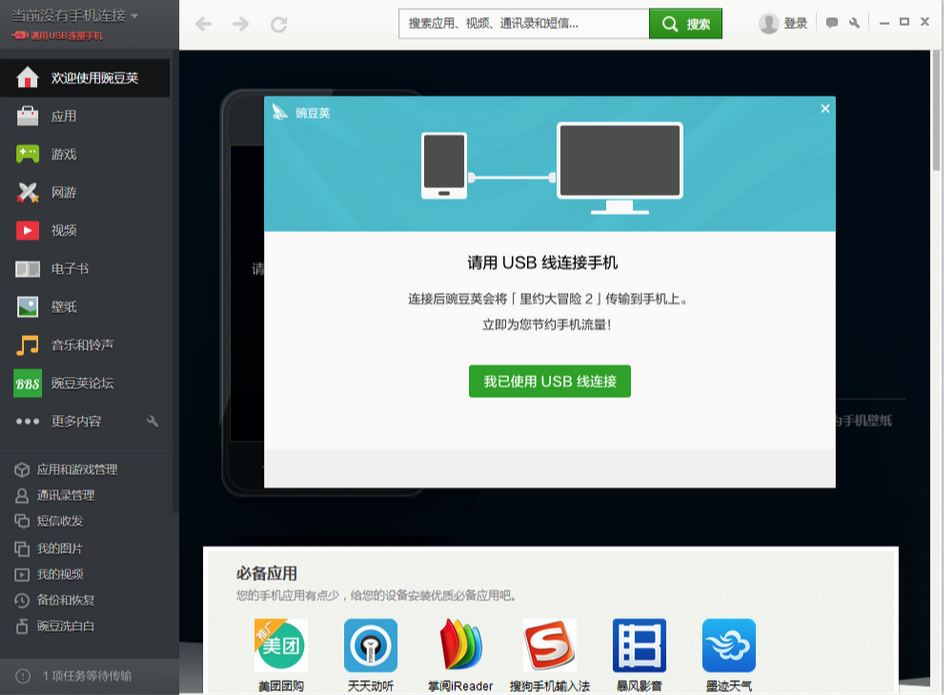This screenshot has height=695, width=944.
Task: Click the green 搜索 search button
Action: [x=685, y=22]
